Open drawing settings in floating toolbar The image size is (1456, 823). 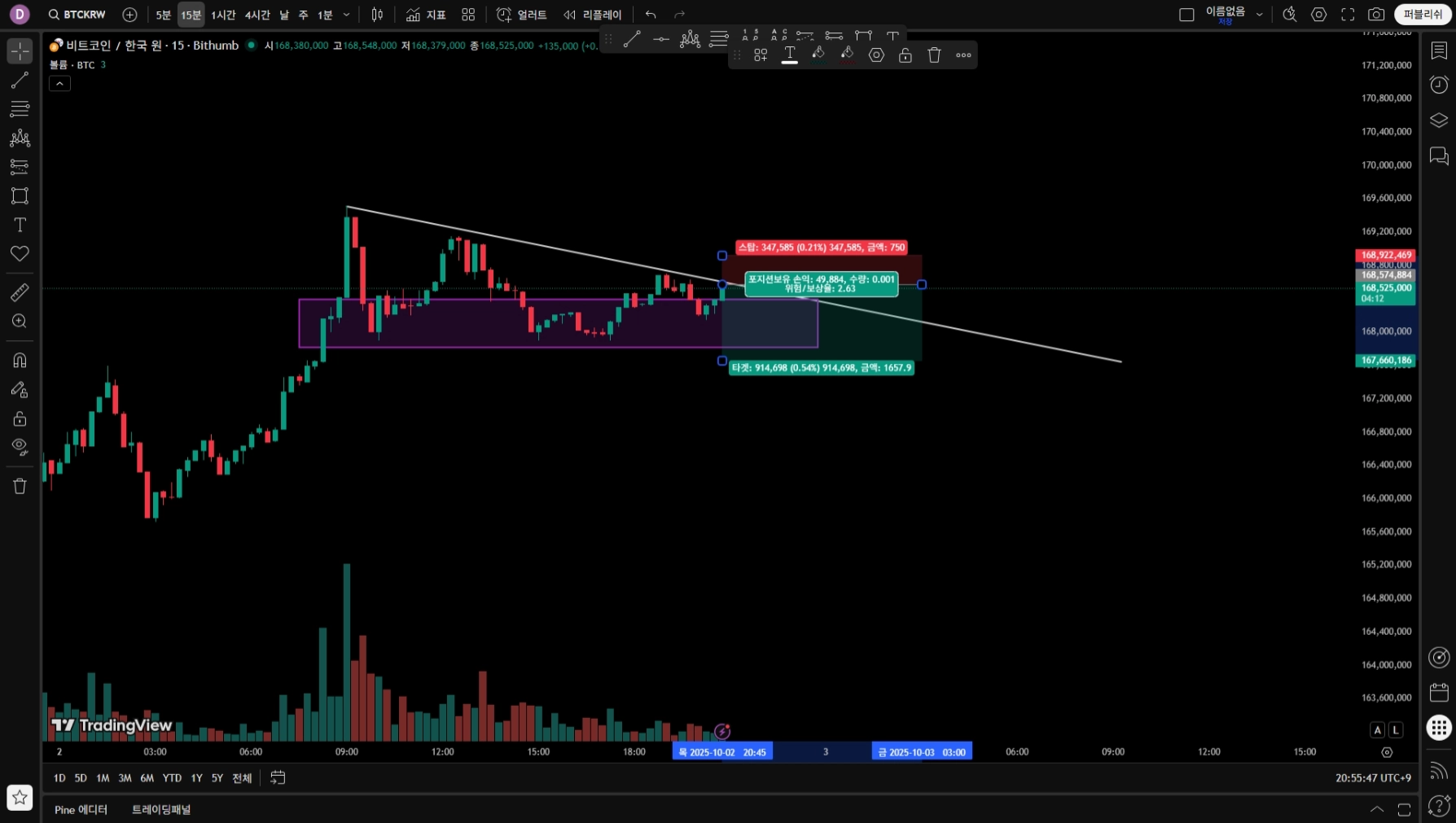[876, 55]
